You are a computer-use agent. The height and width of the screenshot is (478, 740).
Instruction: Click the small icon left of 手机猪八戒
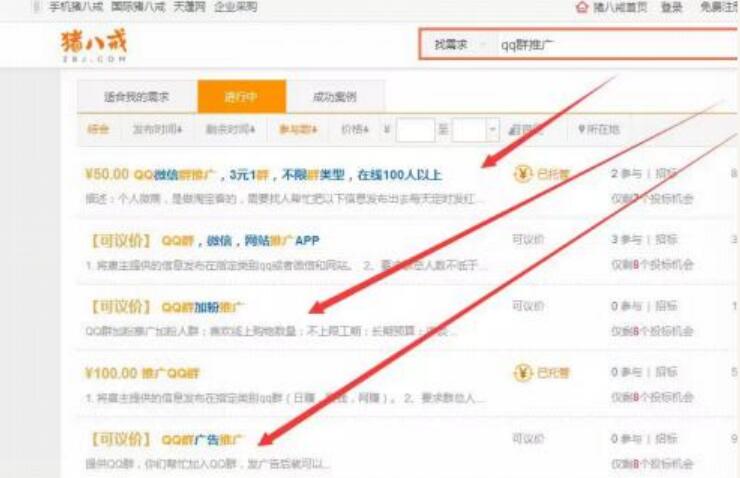tap(36, 7)
